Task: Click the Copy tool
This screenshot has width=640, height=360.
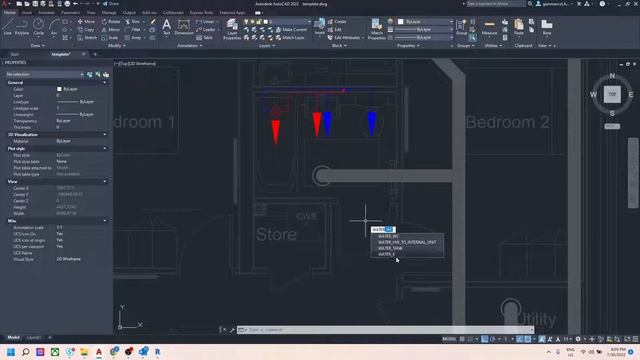Action: click(x=86, y=30)
